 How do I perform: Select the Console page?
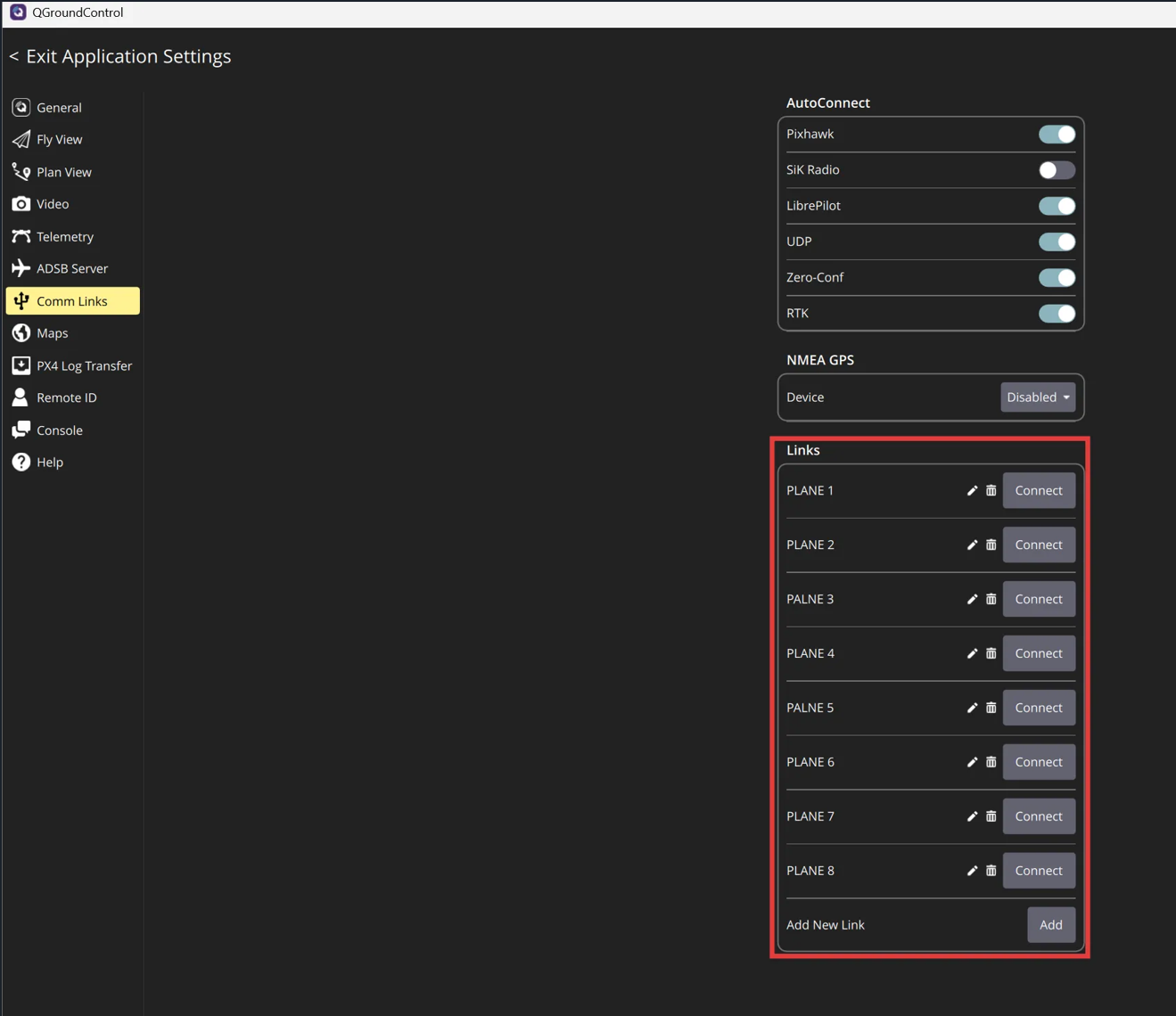(x=72, y=430)
